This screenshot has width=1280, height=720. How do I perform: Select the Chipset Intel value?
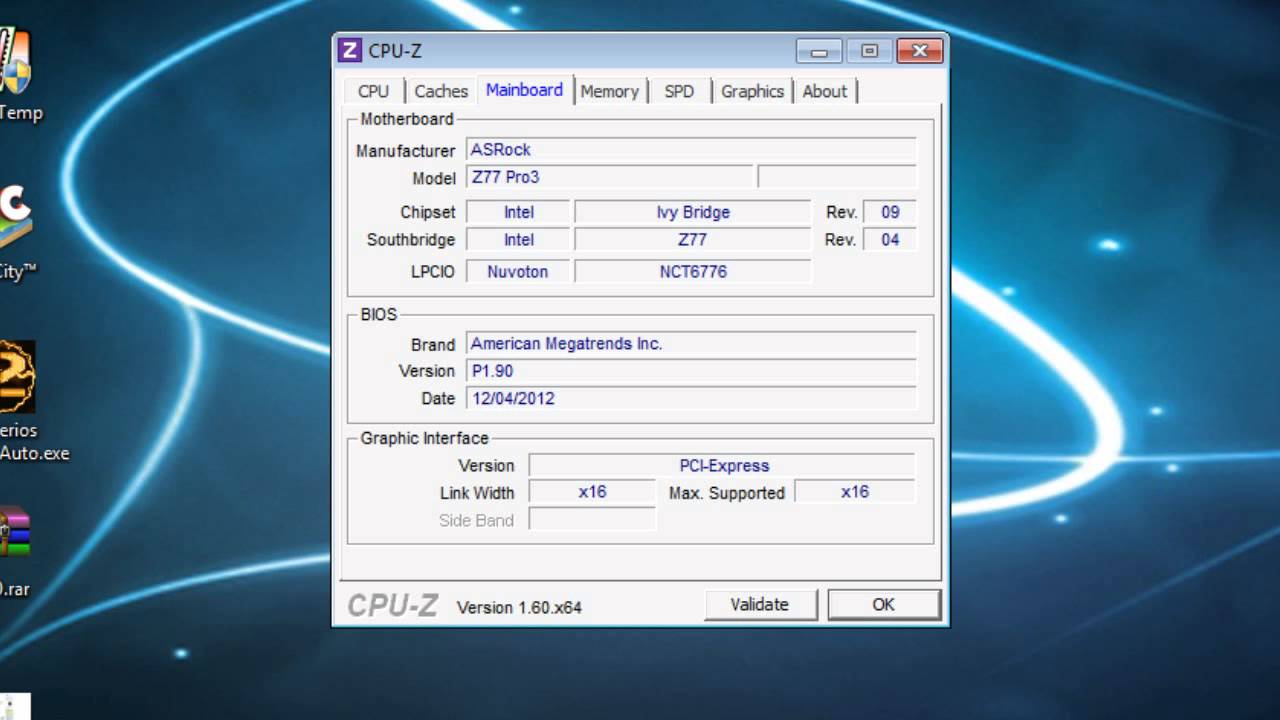pos(518,212)
